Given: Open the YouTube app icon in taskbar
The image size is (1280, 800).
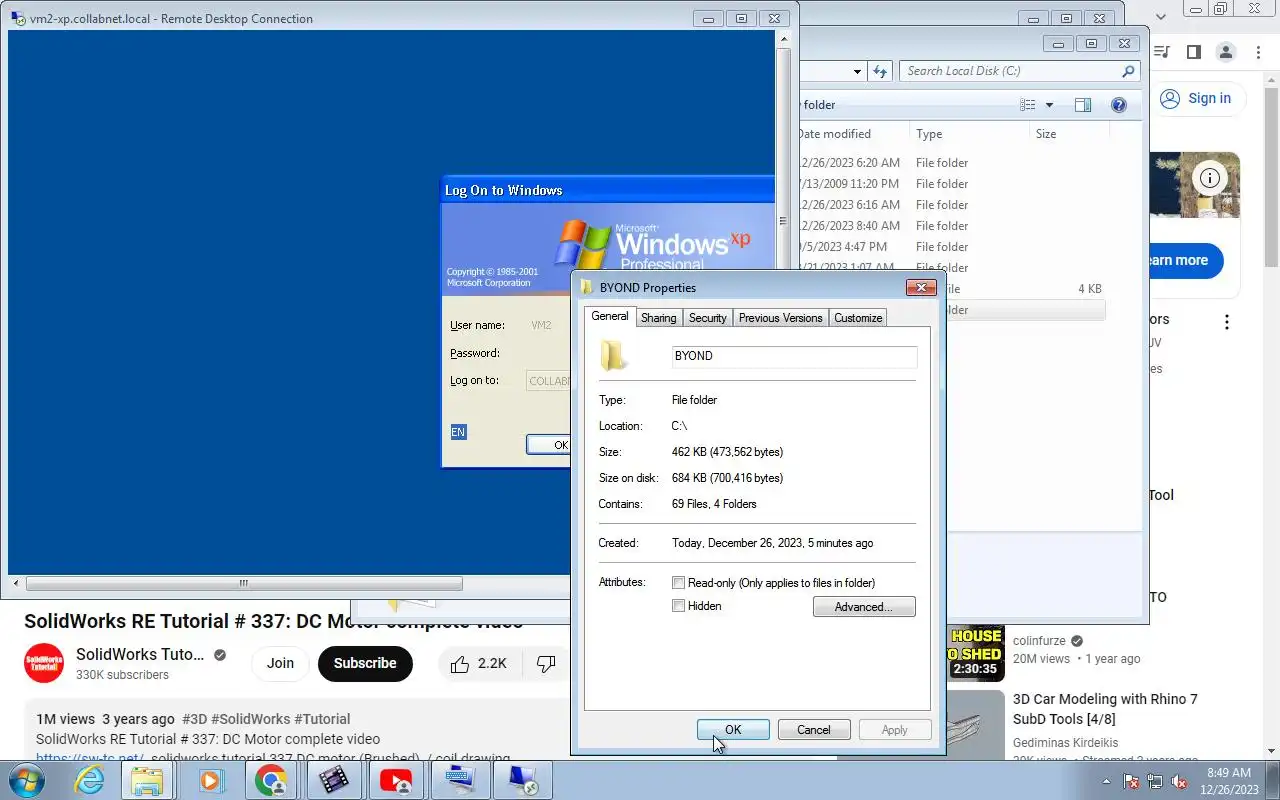Looking at the screenshot, I should tap(397, 780).
